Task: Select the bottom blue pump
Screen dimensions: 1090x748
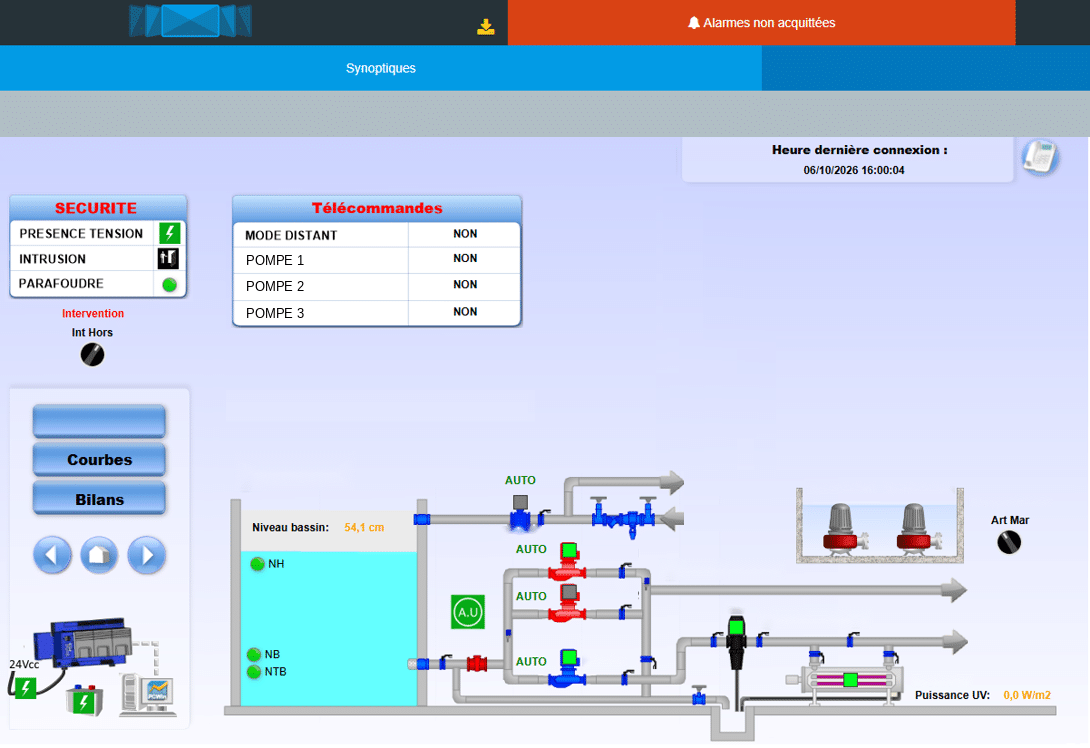Action: click(568, 669)
